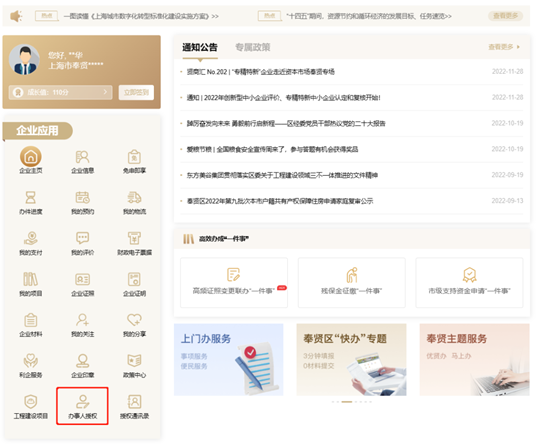Open the 企业主页 home icon
The height and width of the screenshot is (445, 554).
pos(31,157)
